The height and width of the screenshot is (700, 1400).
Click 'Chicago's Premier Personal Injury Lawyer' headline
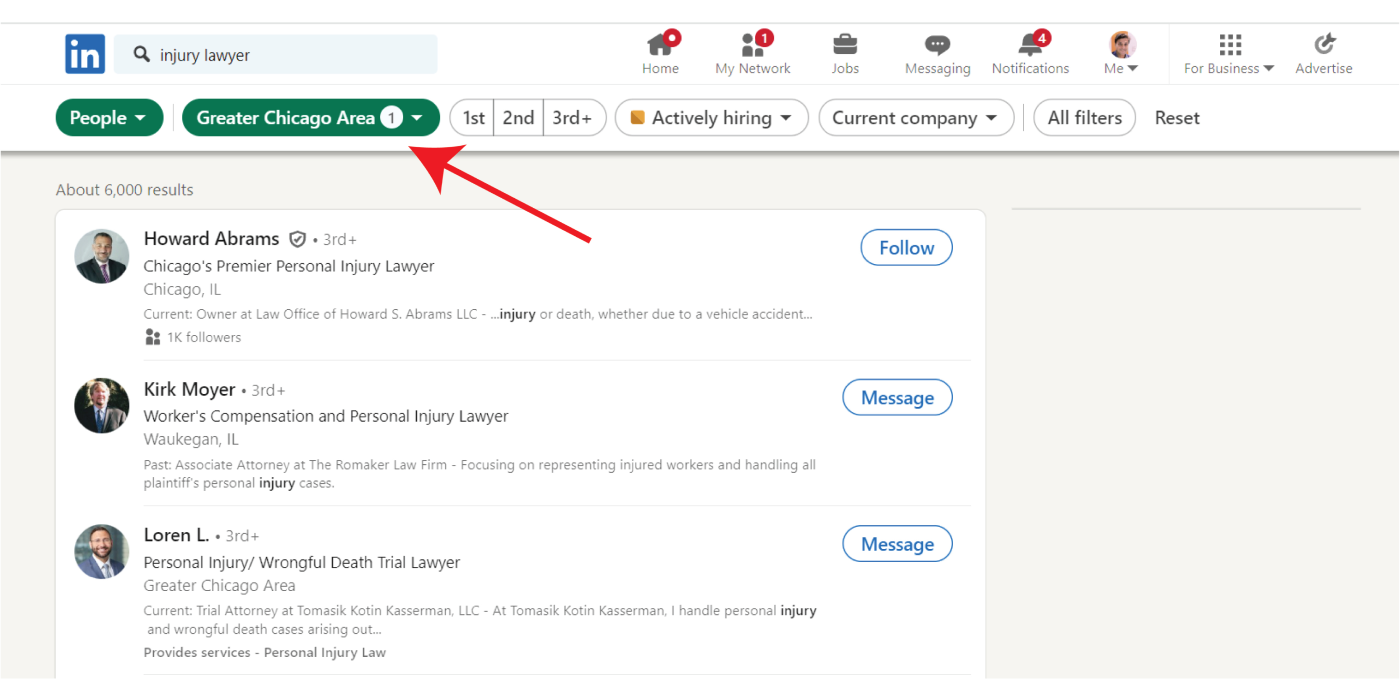[289, 267]
